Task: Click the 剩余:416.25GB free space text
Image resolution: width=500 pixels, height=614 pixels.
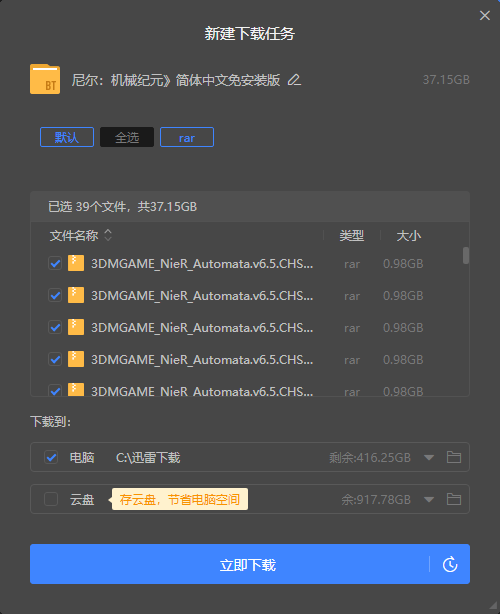Action: [x=370, y=457]
